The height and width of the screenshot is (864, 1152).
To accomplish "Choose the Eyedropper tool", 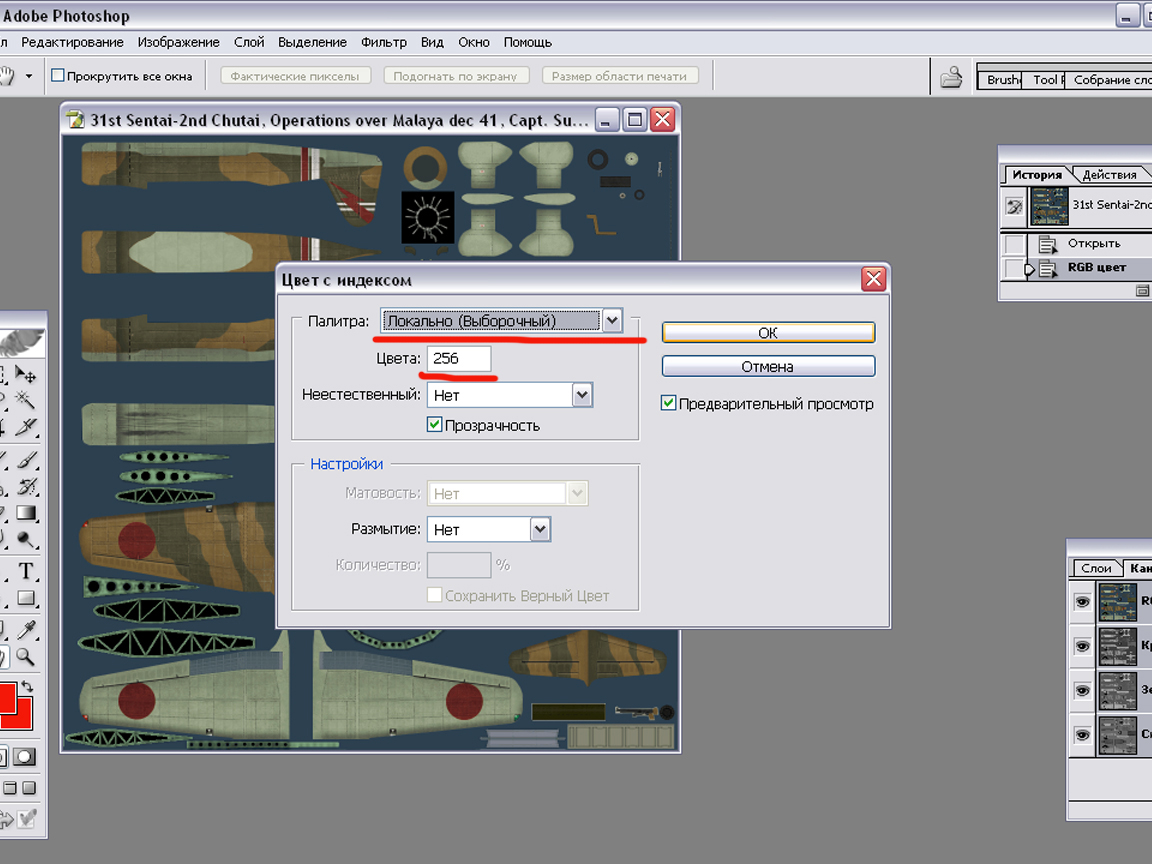I will coord(27,629).
